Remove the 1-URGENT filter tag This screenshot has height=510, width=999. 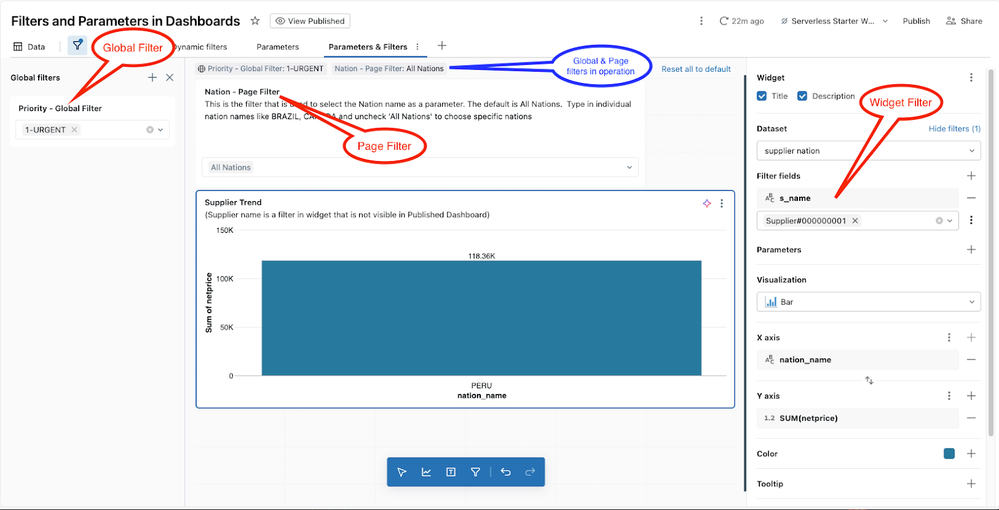coord(75,129)
